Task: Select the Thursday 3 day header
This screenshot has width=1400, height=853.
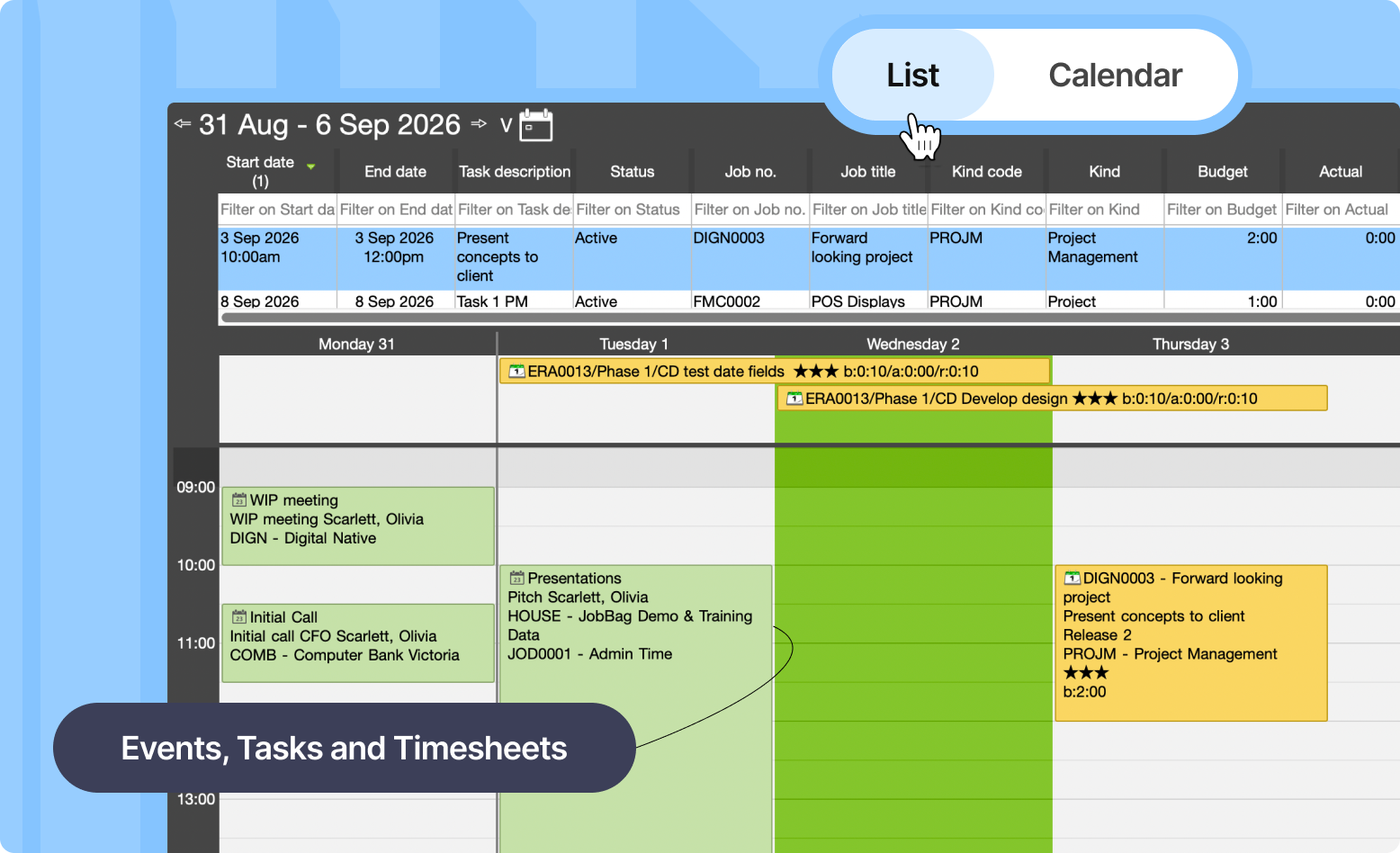Action: click(x=1191, y=344)
